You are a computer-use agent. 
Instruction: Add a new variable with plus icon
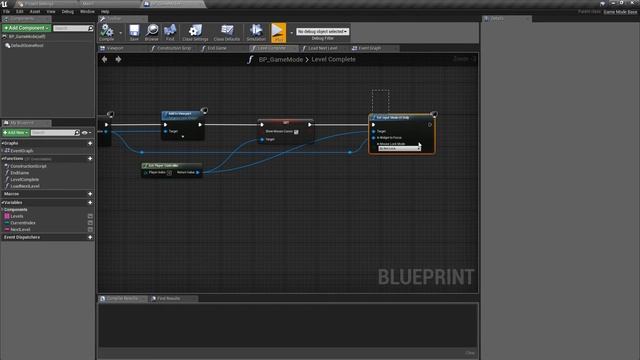(x=90, y=202)
